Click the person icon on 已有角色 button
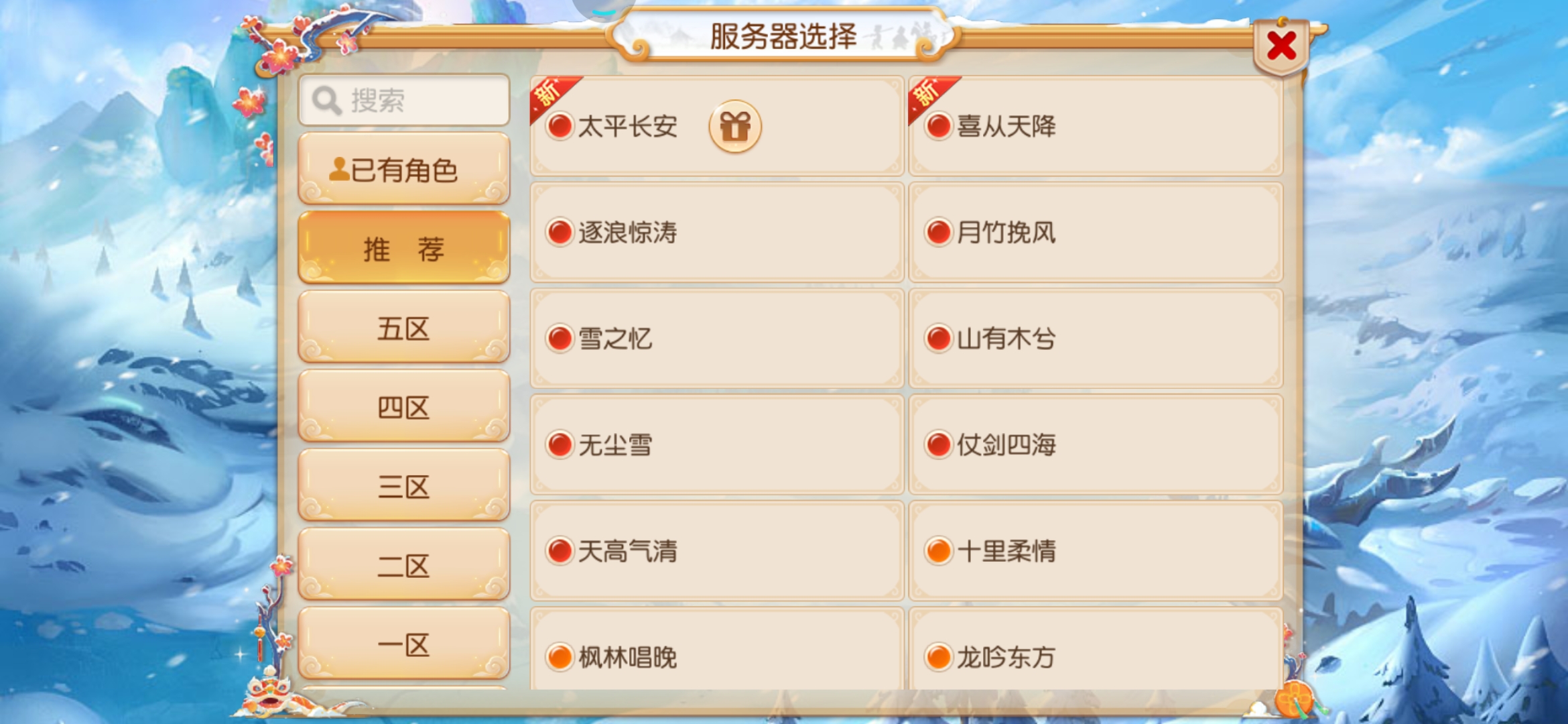The width and height of the screenshot is (1568, 724). (x=340, y=169)
